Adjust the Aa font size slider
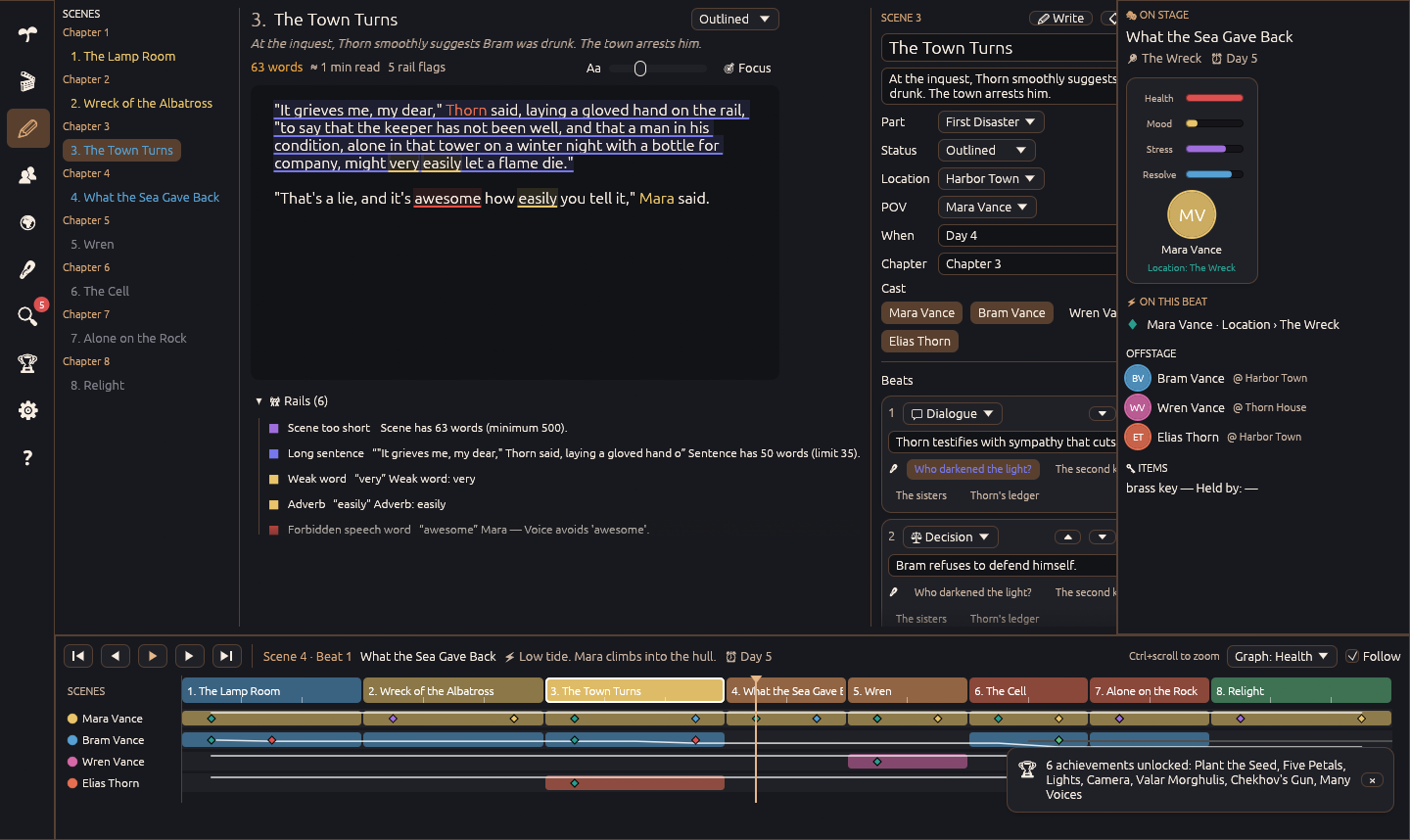 (x=658, y=69)
